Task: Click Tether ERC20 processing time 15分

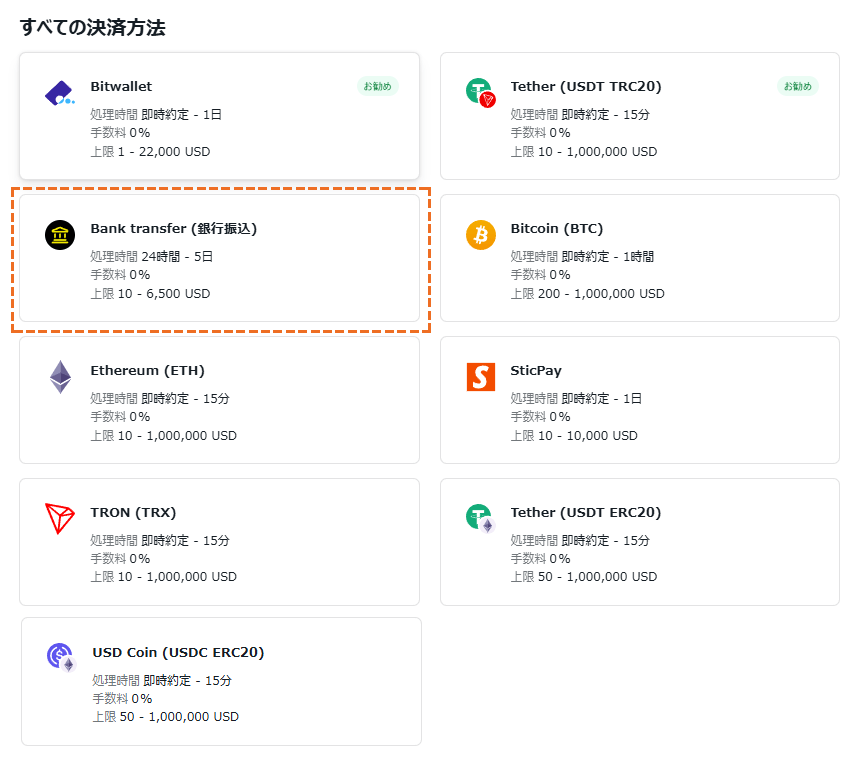Action: 580,540
